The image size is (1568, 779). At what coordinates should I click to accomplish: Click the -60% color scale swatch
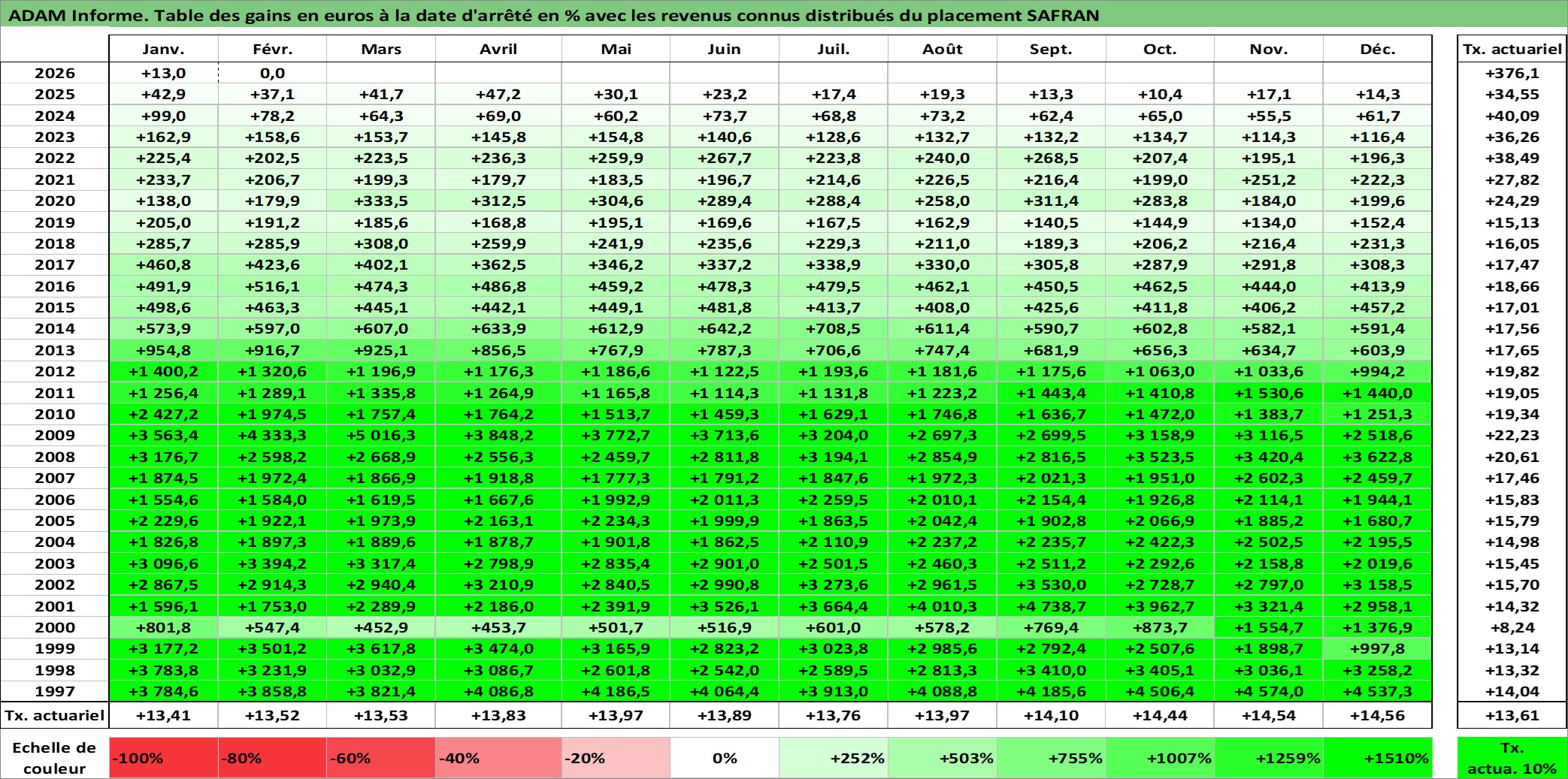381,758
